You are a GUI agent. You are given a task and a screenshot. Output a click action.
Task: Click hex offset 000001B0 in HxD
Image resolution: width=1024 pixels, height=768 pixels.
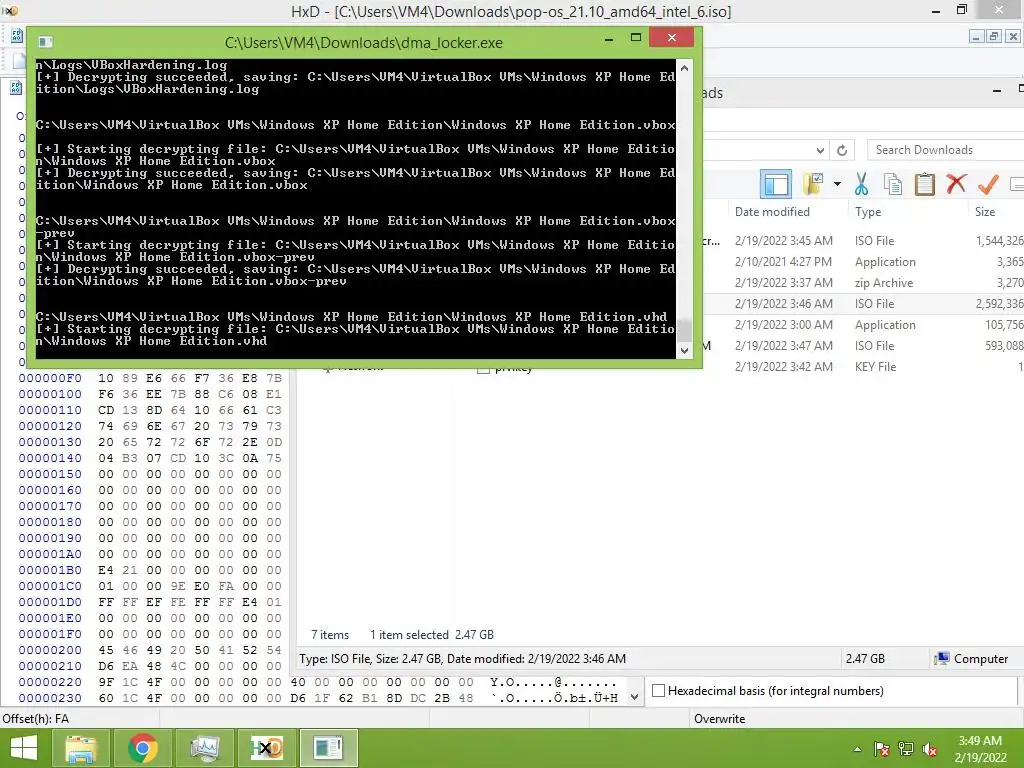50,570
